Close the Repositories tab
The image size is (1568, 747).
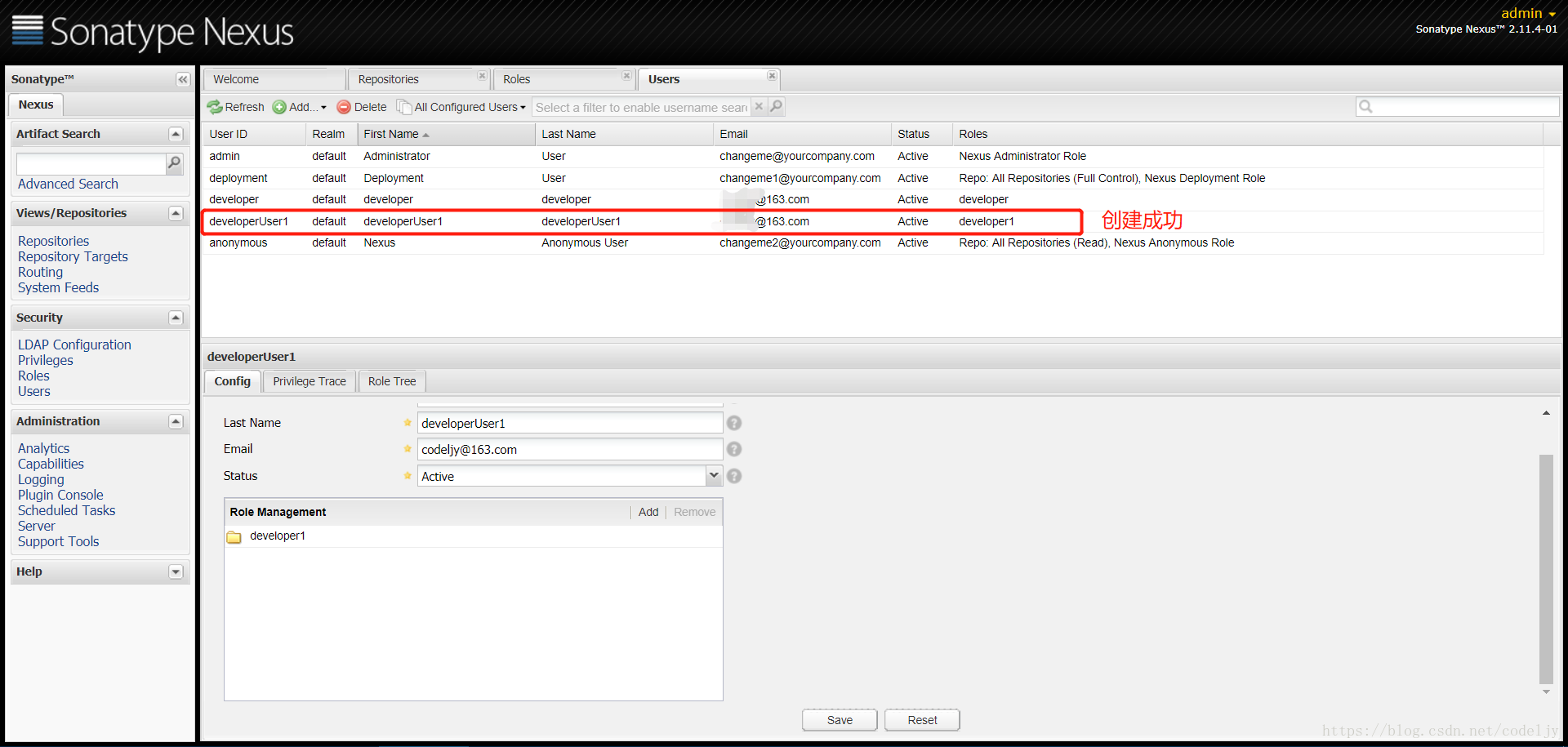482,76
